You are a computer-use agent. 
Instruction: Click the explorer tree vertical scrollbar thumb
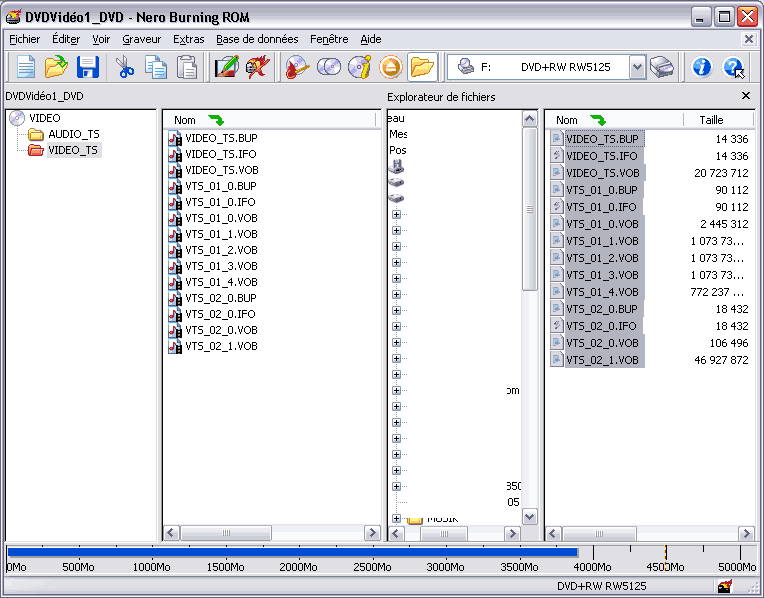click(x=530, y=209)
